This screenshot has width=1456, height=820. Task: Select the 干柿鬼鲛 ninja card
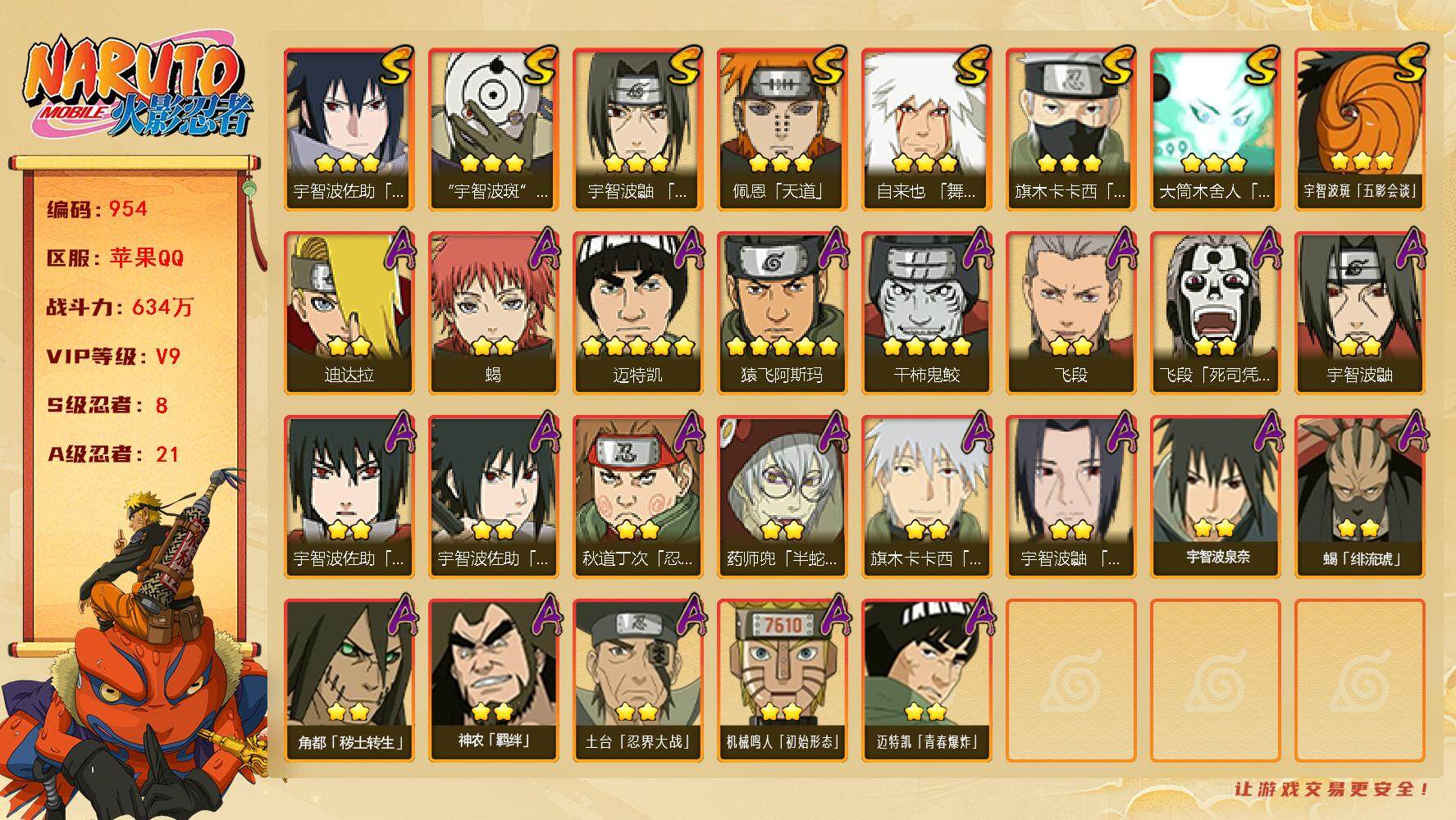[926, 313]
